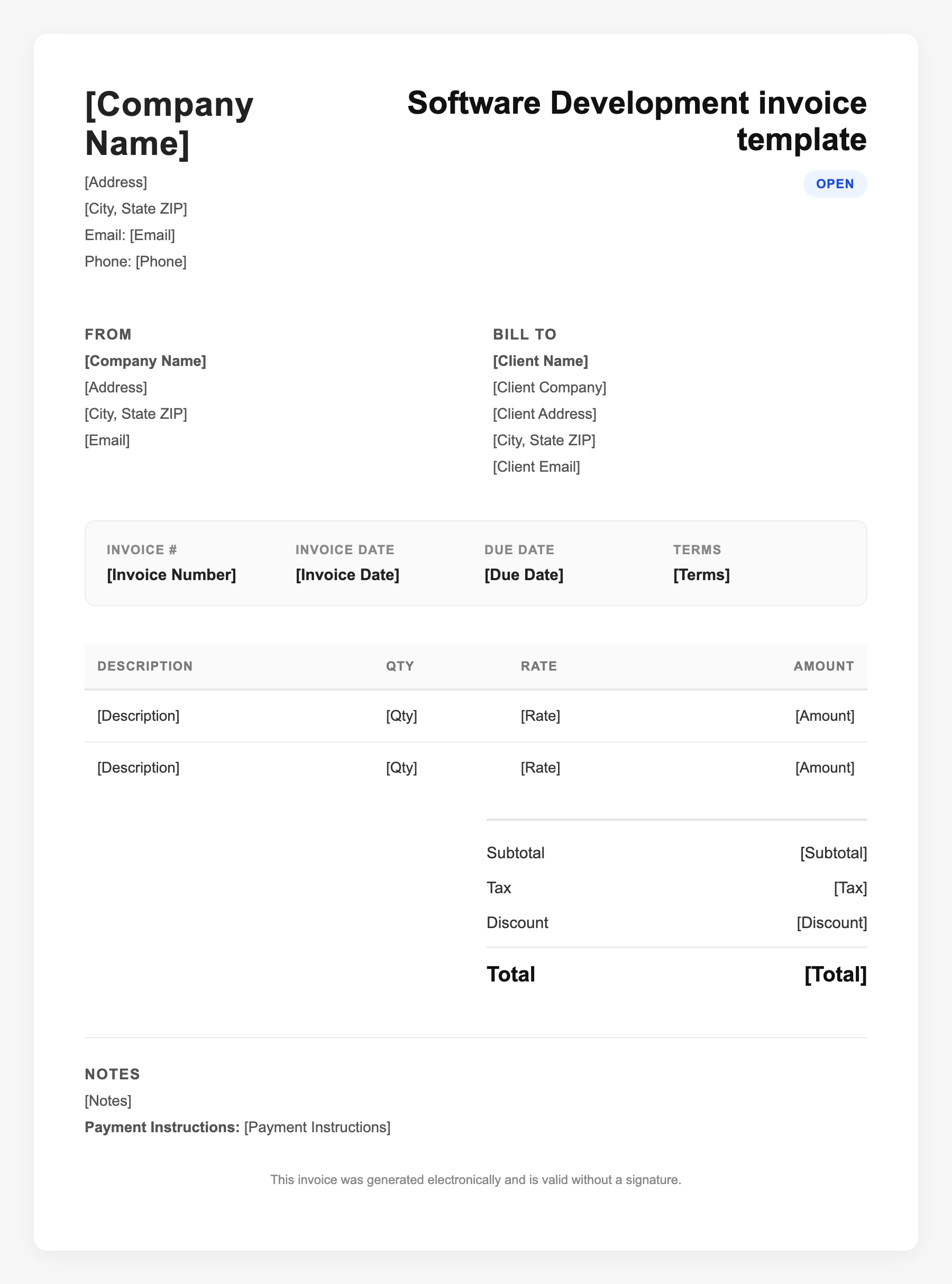The image size is (952, 1284).
Task: Click the [Client Email] placeholder
Action: 536,466
